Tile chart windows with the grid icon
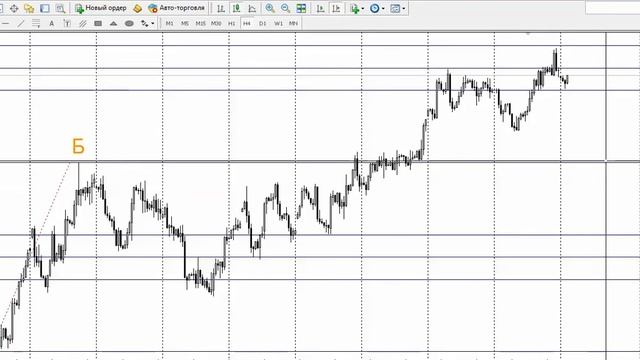640x360 pixels. point(301,8)
